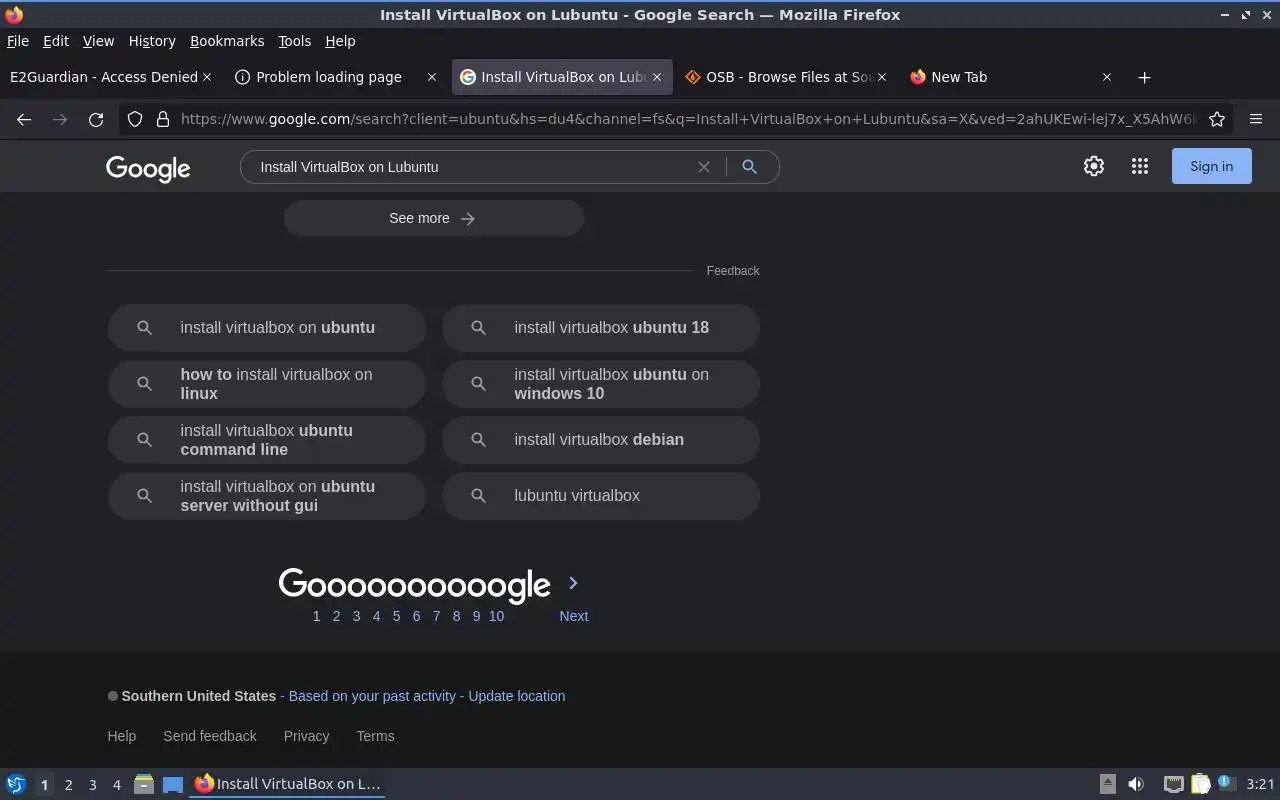Close the New Tab tab
Viewport: 1280px width, 800px height.
(1107, 77)
